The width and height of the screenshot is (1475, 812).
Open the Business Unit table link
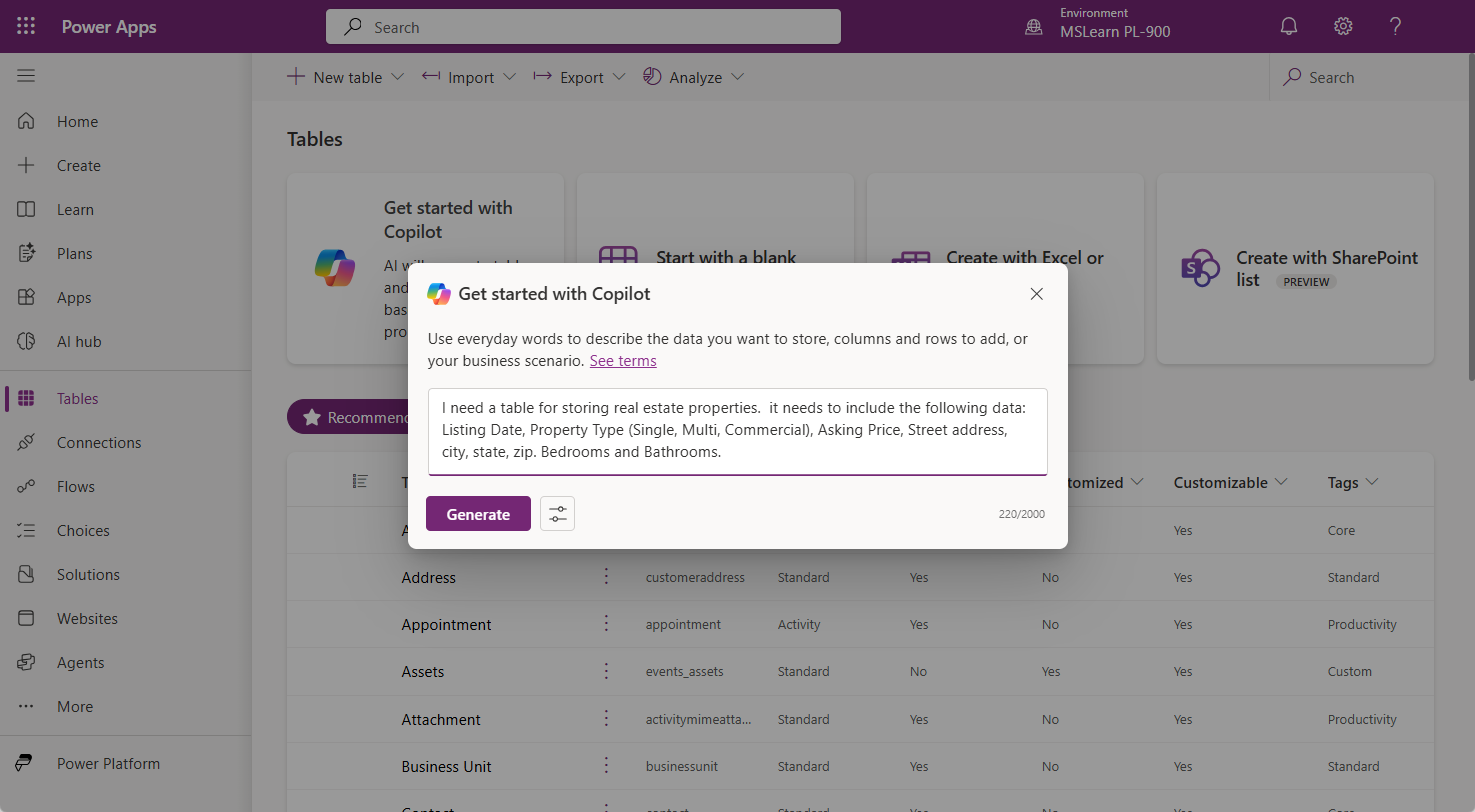(446, 766)
